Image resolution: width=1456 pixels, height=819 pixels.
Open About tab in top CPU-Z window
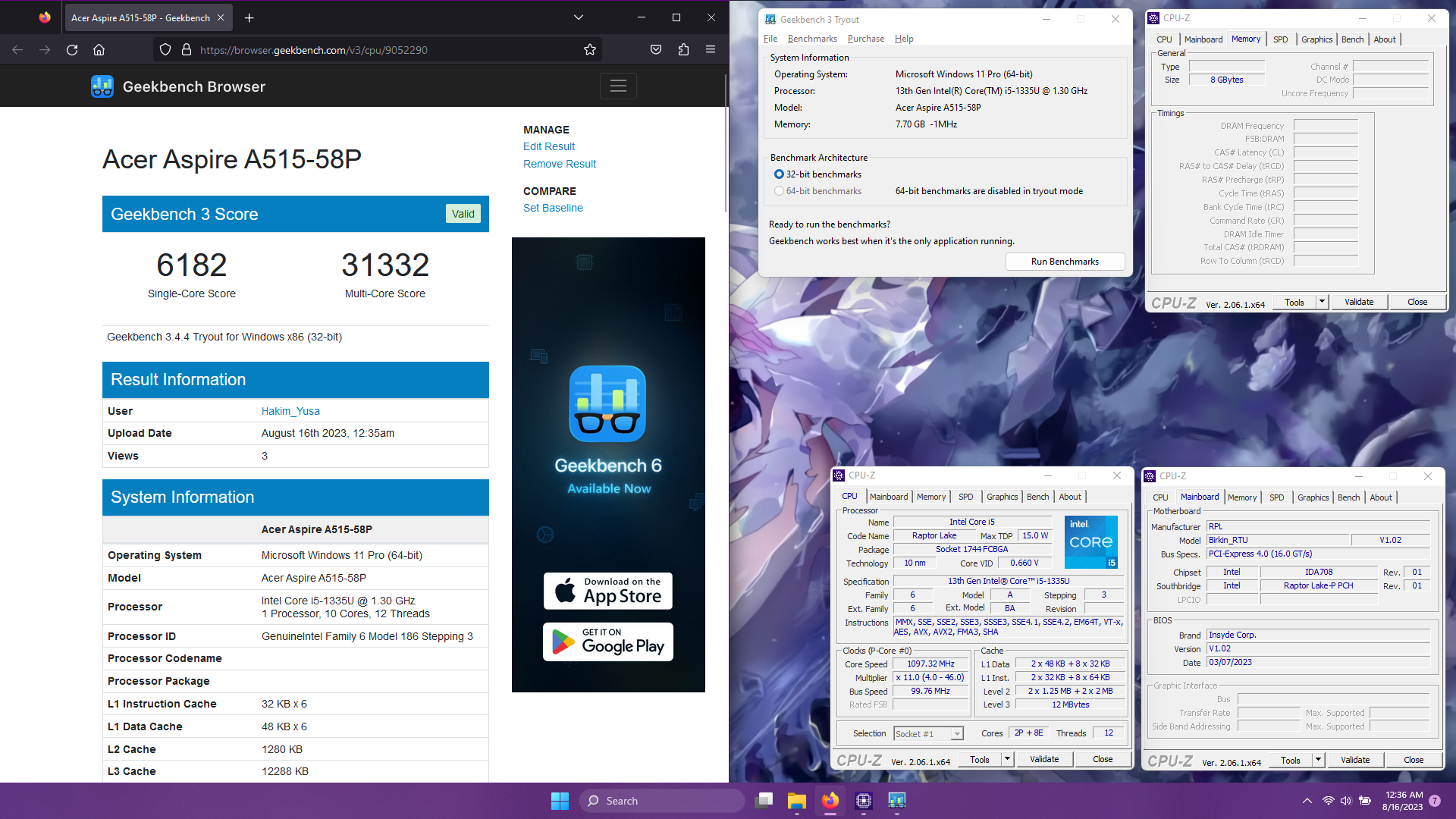(1385, 39)
